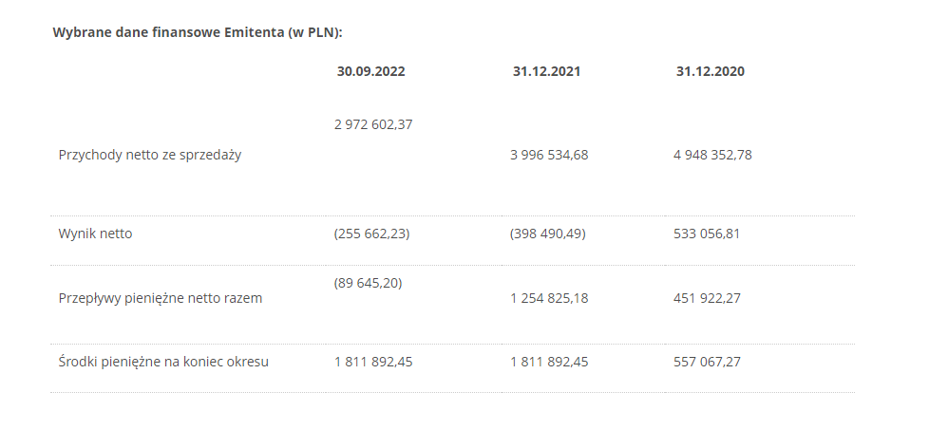
Task: Click the Przychody netto ze sprzedaży row label
Action: click(x=150, y=155)
